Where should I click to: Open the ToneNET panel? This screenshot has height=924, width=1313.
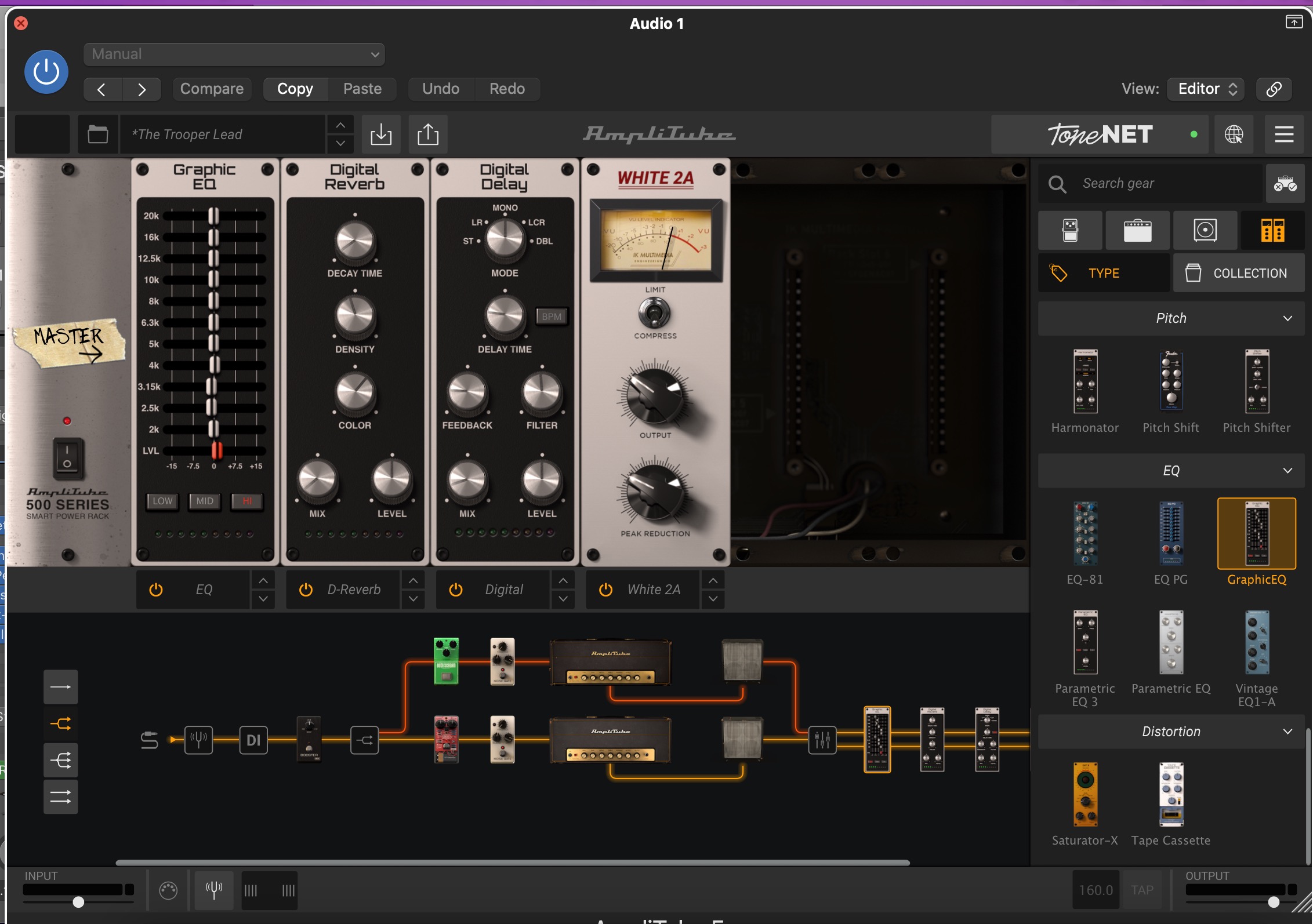[x=1100, y=134]
